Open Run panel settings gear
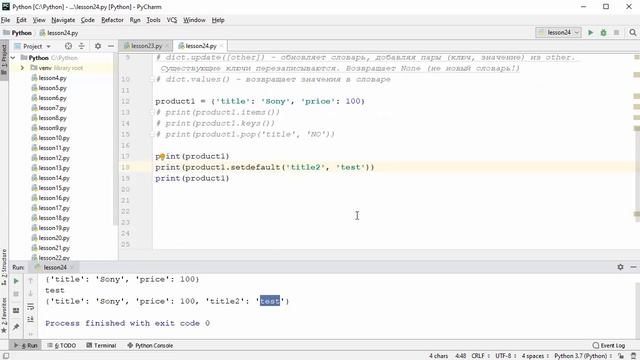640x360 pixels. coord(620,267)
